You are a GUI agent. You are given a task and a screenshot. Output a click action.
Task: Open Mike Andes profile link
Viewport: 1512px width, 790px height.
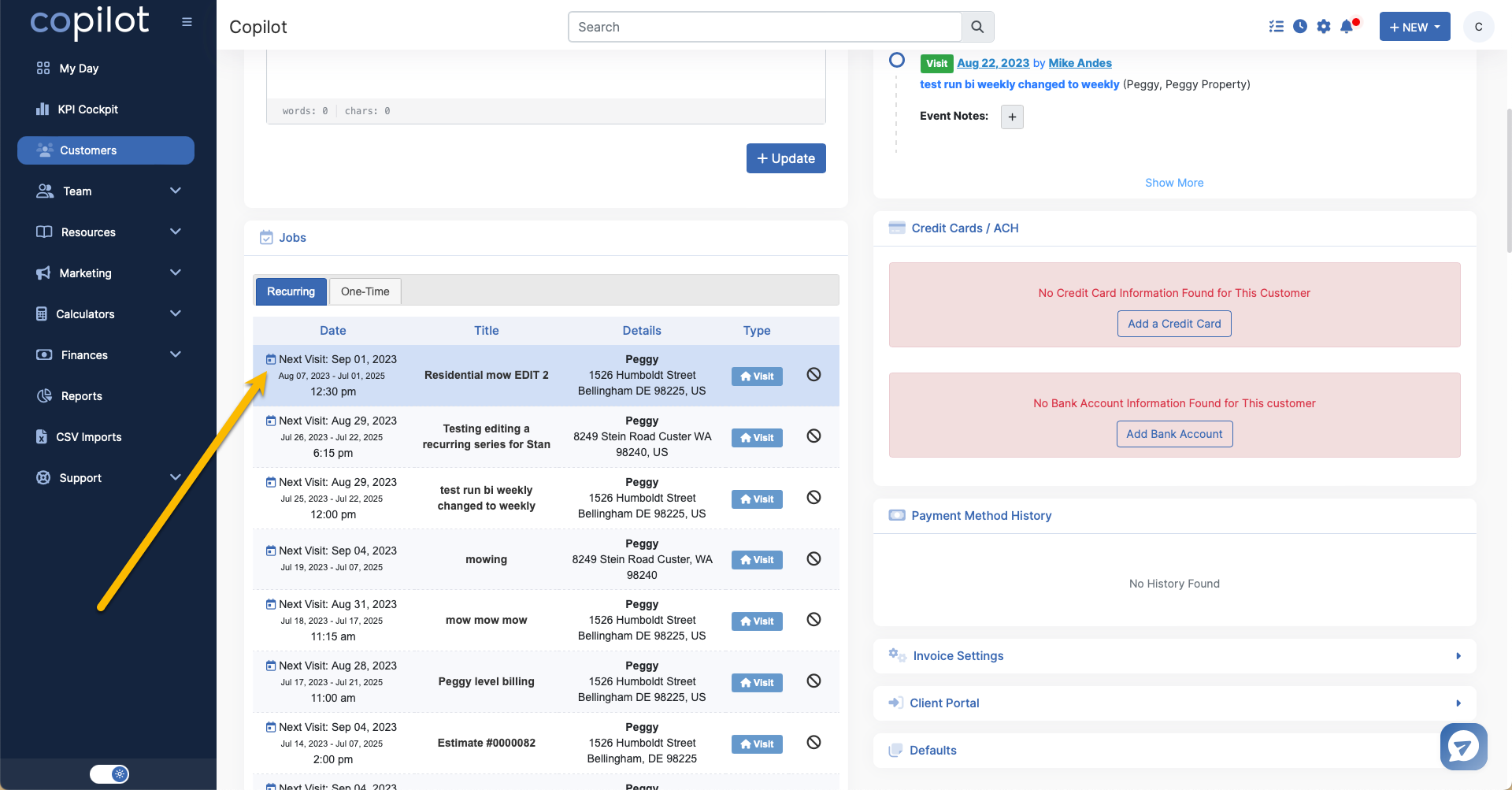point(1080,63)
